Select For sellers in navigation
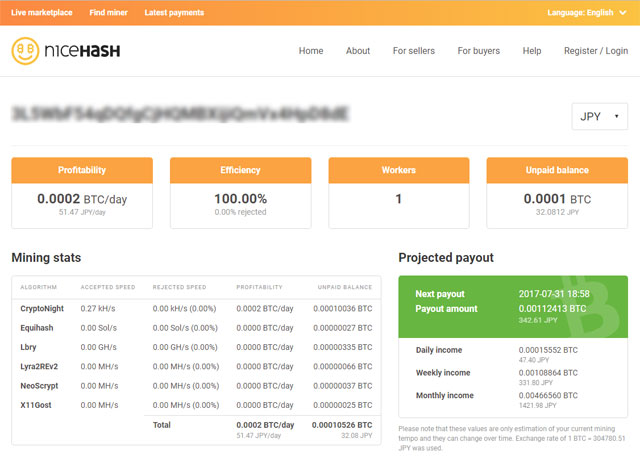Image resolution: width=640 pixels, height=459 pixels. [x=414, y=51]
